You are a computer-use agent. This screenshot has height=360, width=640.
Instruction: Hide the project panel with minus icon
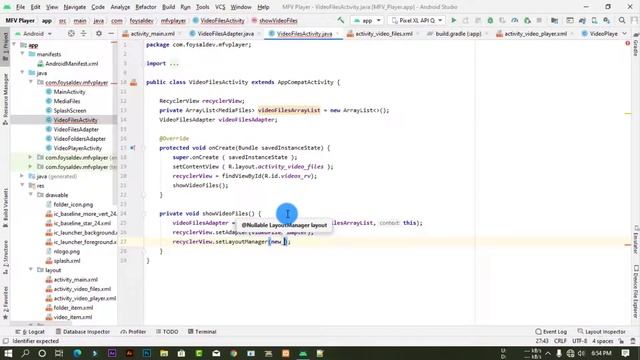(111, 33)
